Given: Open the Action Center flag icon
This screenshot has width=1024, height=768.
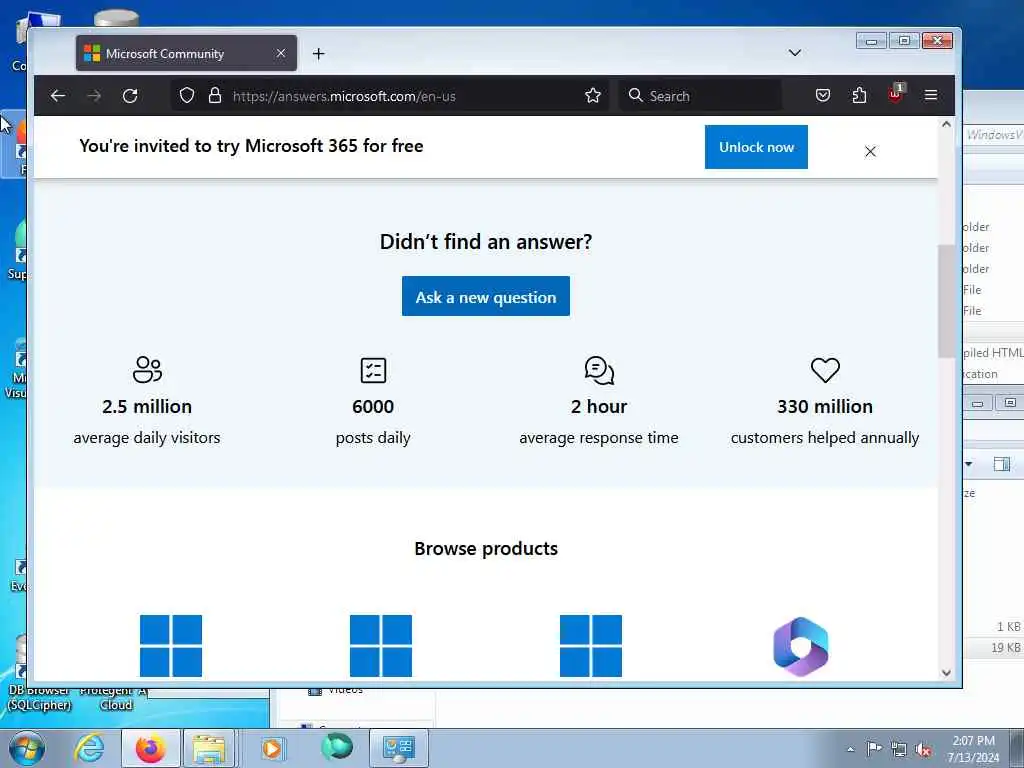Looking at the screenshot, I should 874,749.
